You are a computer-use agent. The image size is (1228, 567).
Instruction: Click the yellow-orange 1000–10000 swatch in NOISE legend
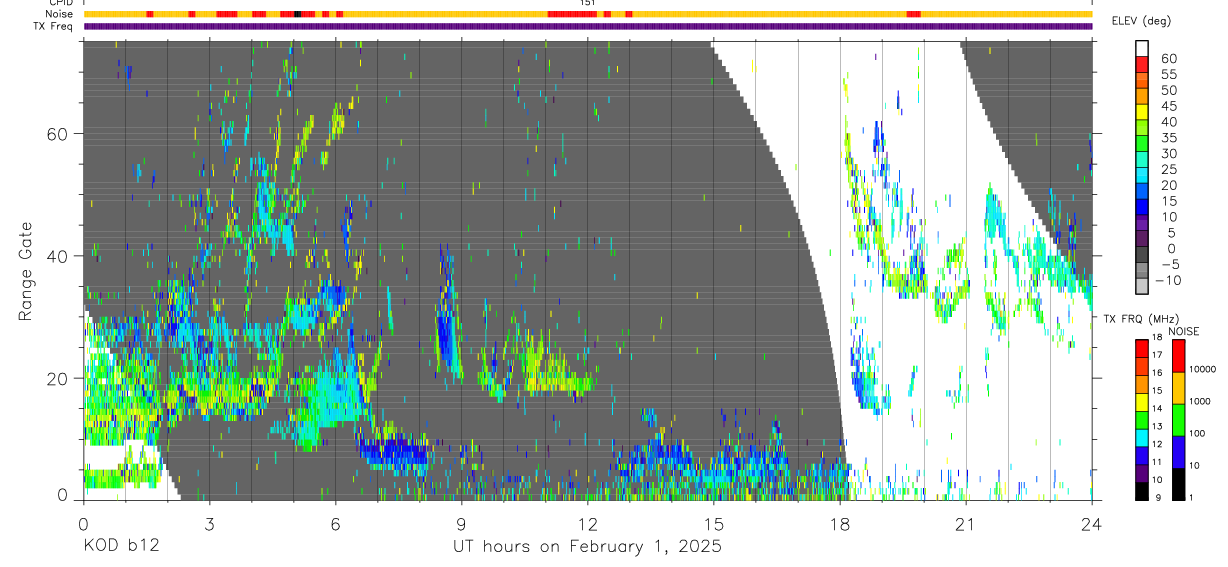(x=1178, y=387)
